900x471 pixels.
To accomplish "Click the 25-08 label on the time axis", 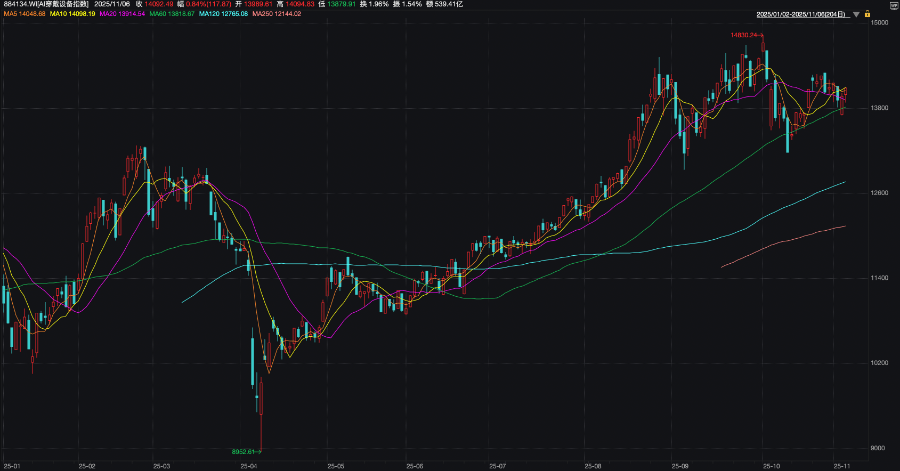I will click(x=593, y=466).
